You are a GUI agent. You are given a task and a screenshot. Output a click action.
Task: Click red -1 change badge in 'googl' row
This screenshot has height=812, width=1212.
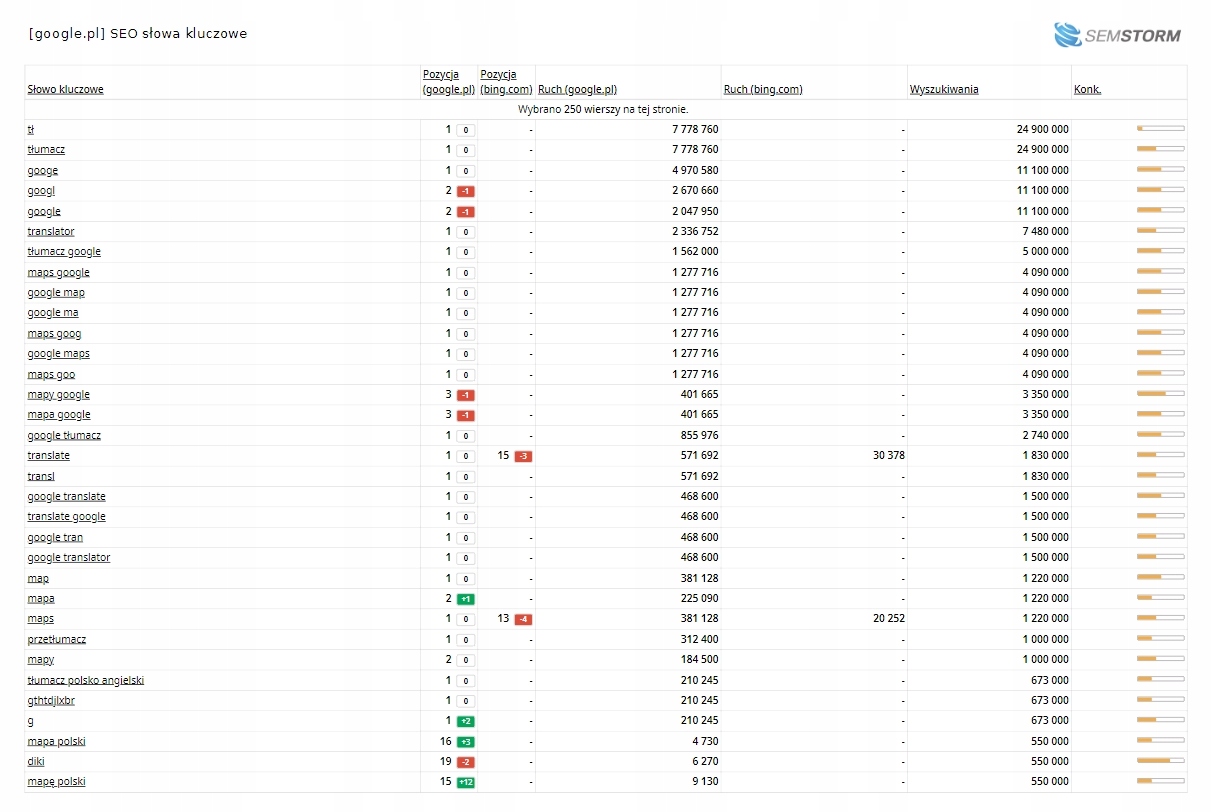pyautogui.click(x=466, y=191)
